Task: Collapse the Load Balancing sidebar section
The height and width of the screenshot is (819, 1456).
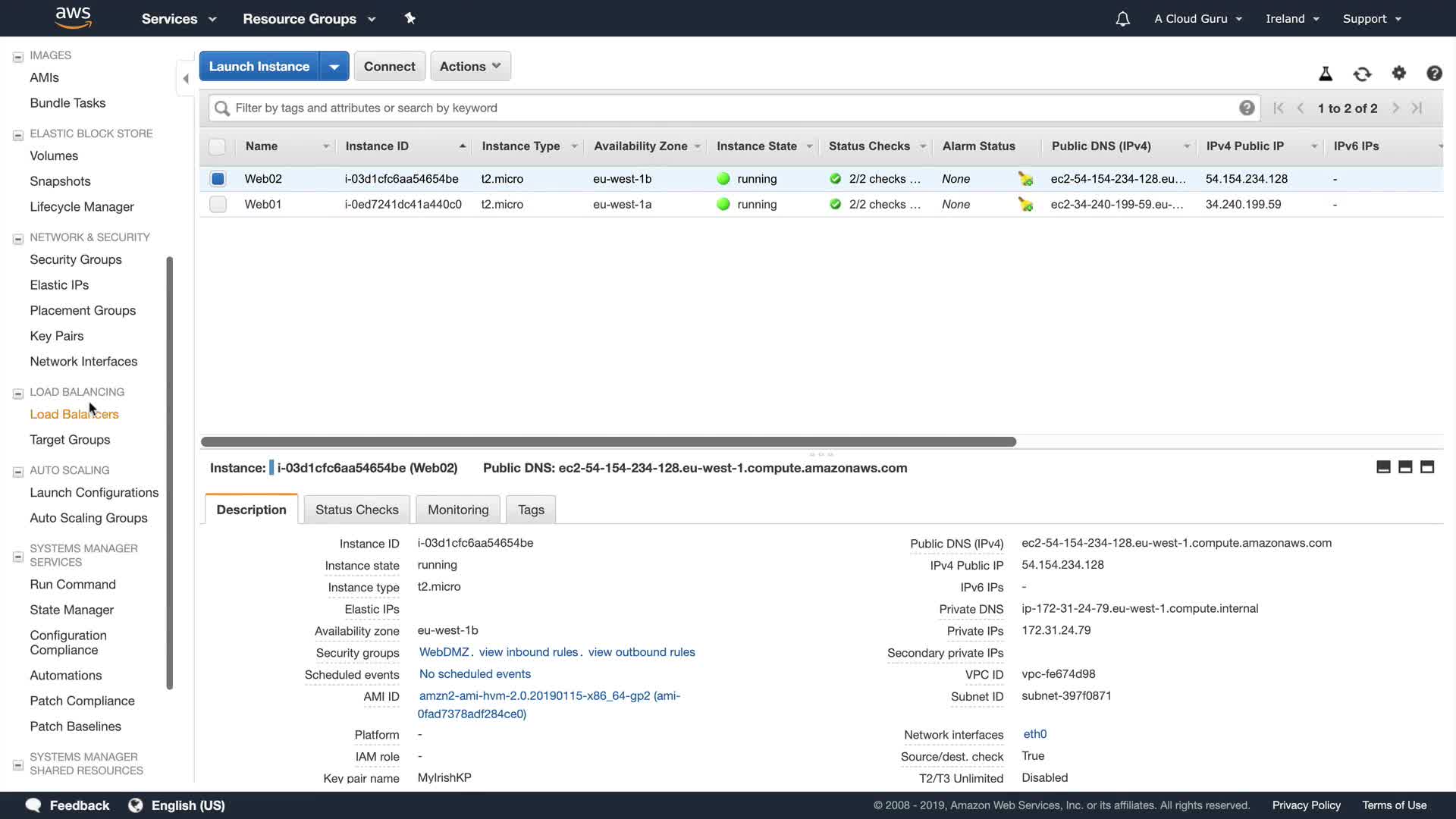Action: point(18,394)
